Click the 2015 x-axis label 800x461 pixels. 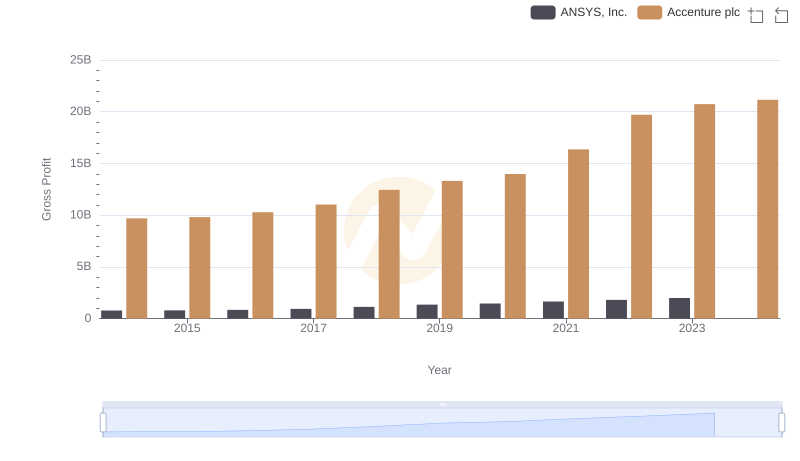tap(187, 328)
